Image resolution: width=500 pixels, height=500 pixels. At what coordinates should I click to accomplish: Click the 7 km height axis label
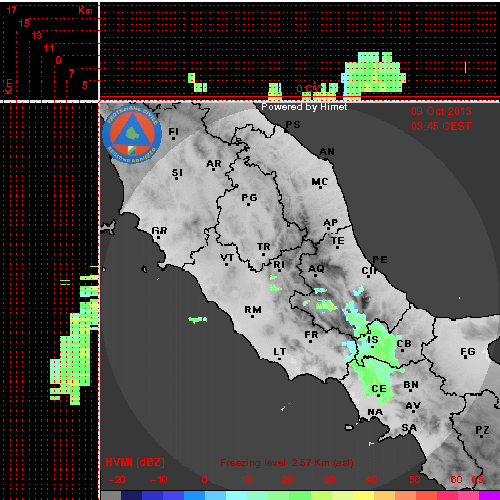click(x=71, y=73)
